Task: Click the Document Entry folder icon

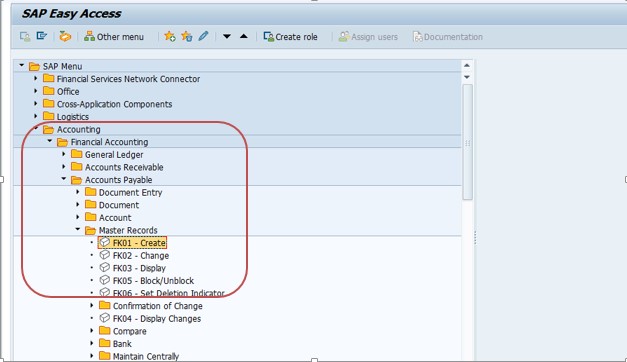Action: [90, 192]
